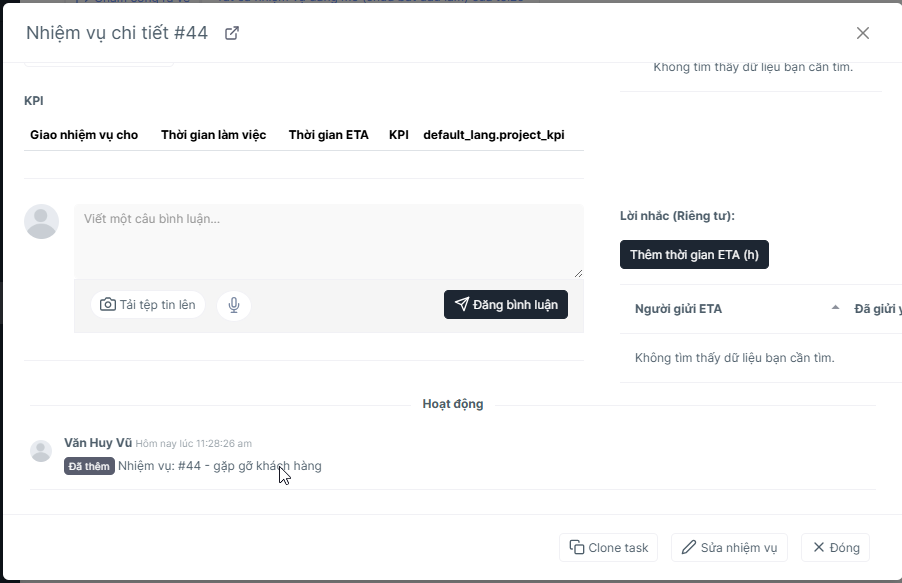Image resolution: width=902 pixels, height=583 pixels.
Task: Open task #44 in new window icon
Action: pos(232,33)
